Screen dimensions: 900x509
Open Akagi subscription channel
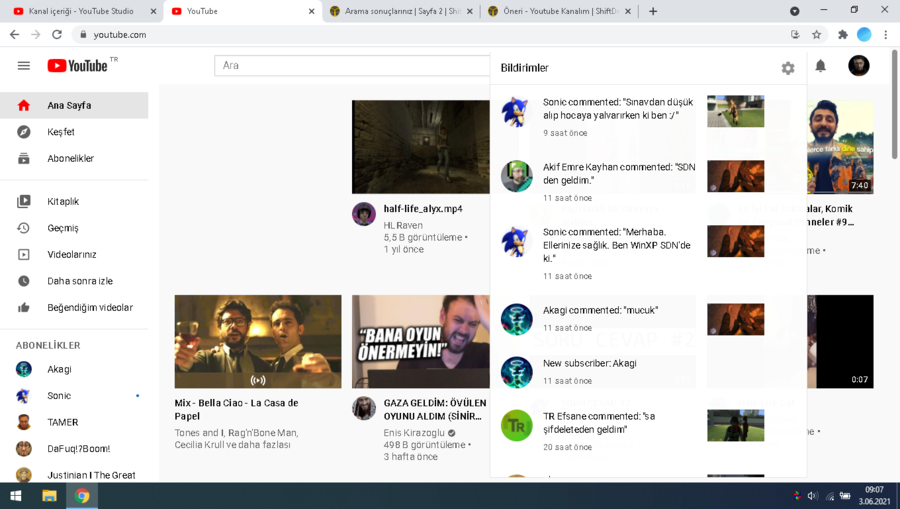point(58,369)
